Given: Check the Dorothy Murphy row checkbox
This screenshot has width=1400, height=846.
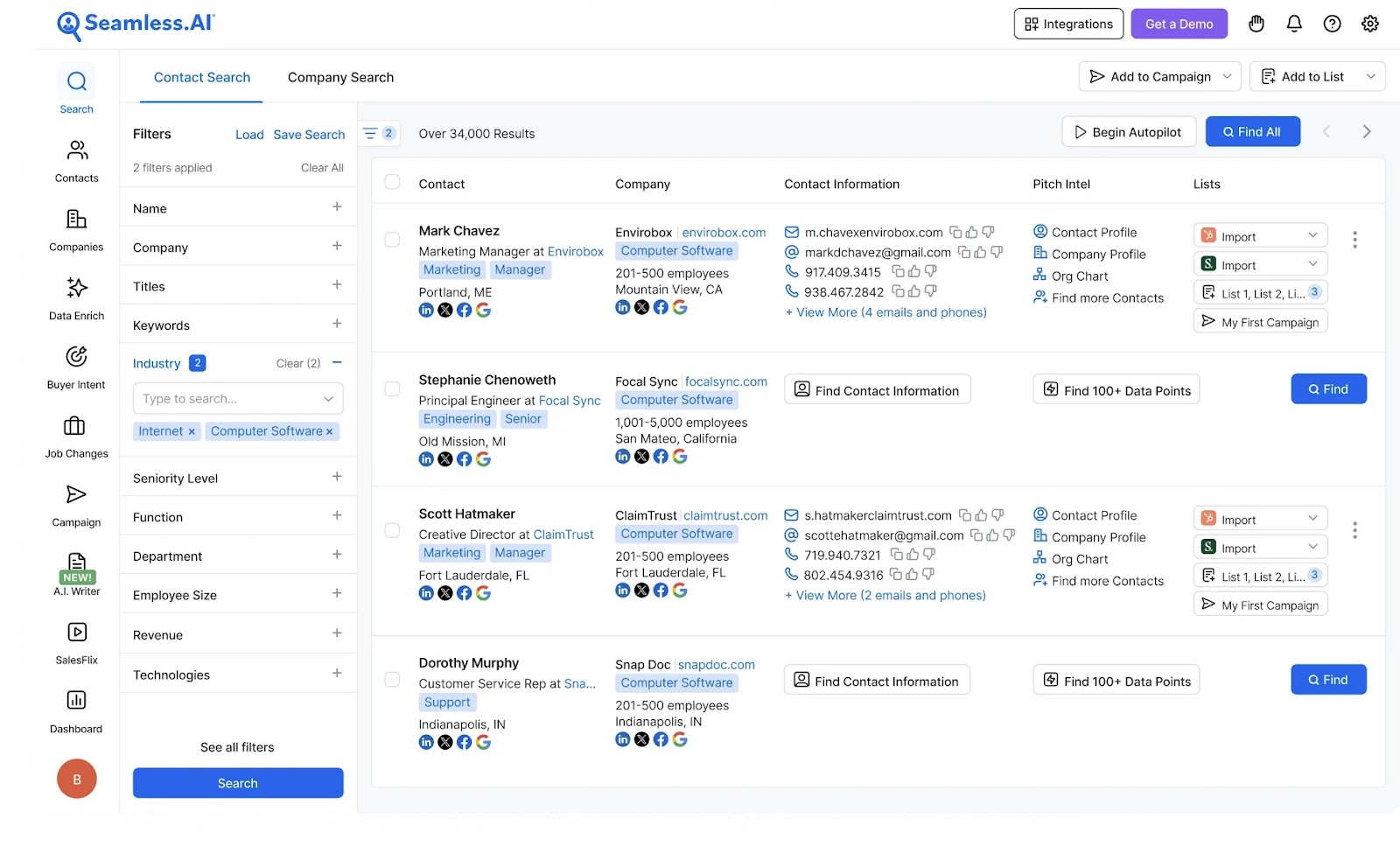Looking at the screenshot, I should point(392,680).
